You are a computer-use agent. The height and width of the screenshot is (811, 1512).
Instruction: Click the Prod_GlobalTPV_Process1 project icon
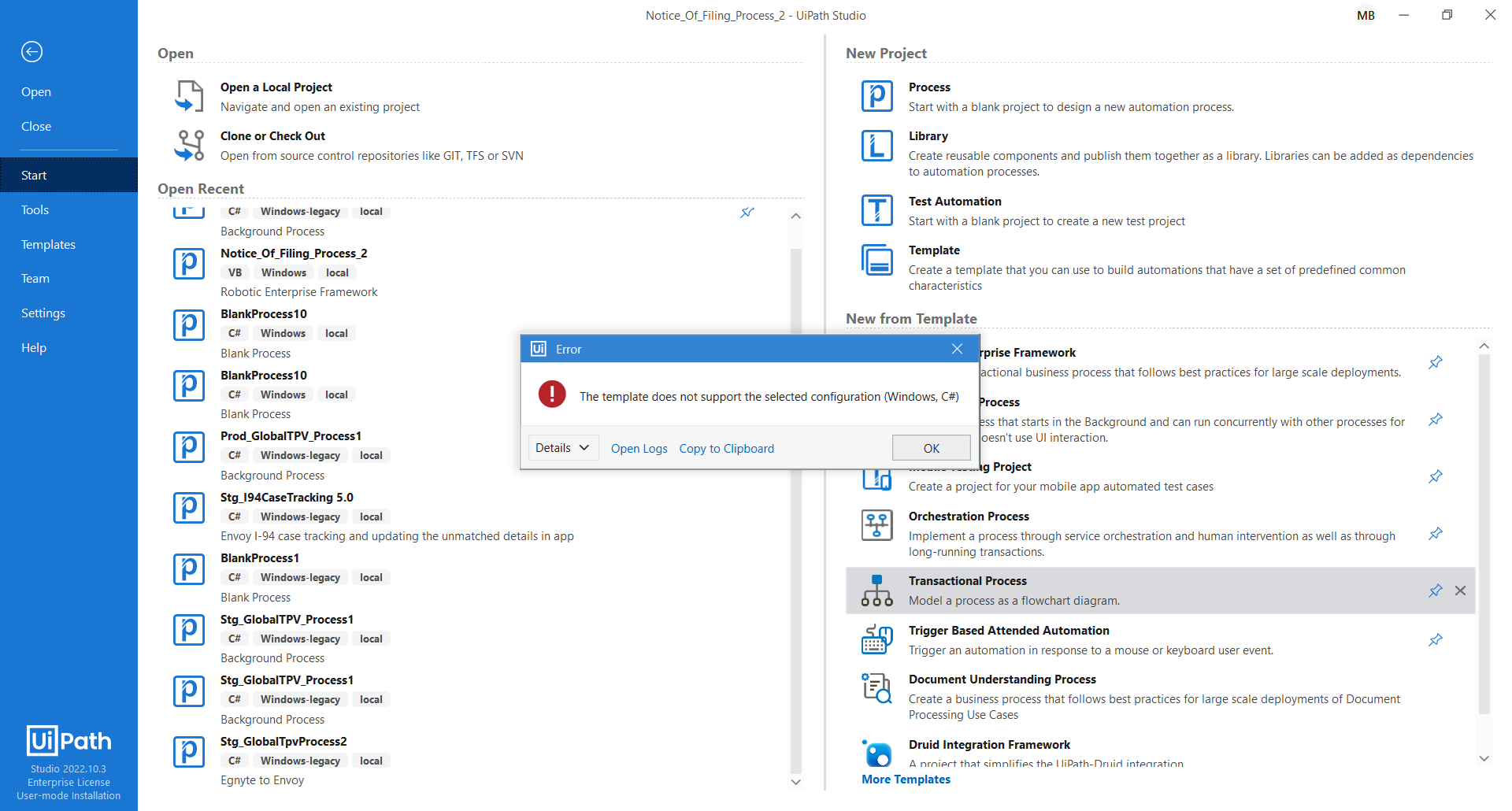[x=189, y=446]
